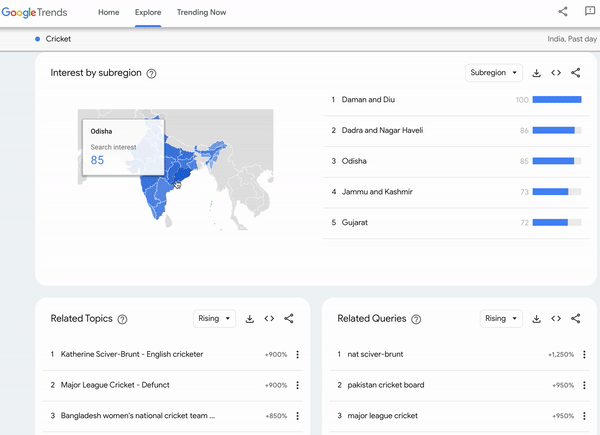Open the Rising dropdown in Related Queries
The width and height of the screenshot is (600, 435).
pos(501,319)
